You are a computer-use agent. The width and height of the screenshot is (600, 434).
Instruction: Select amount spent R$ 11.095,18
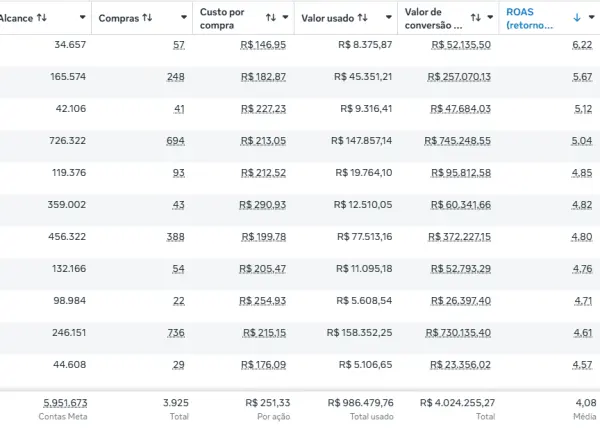[364, 269]
